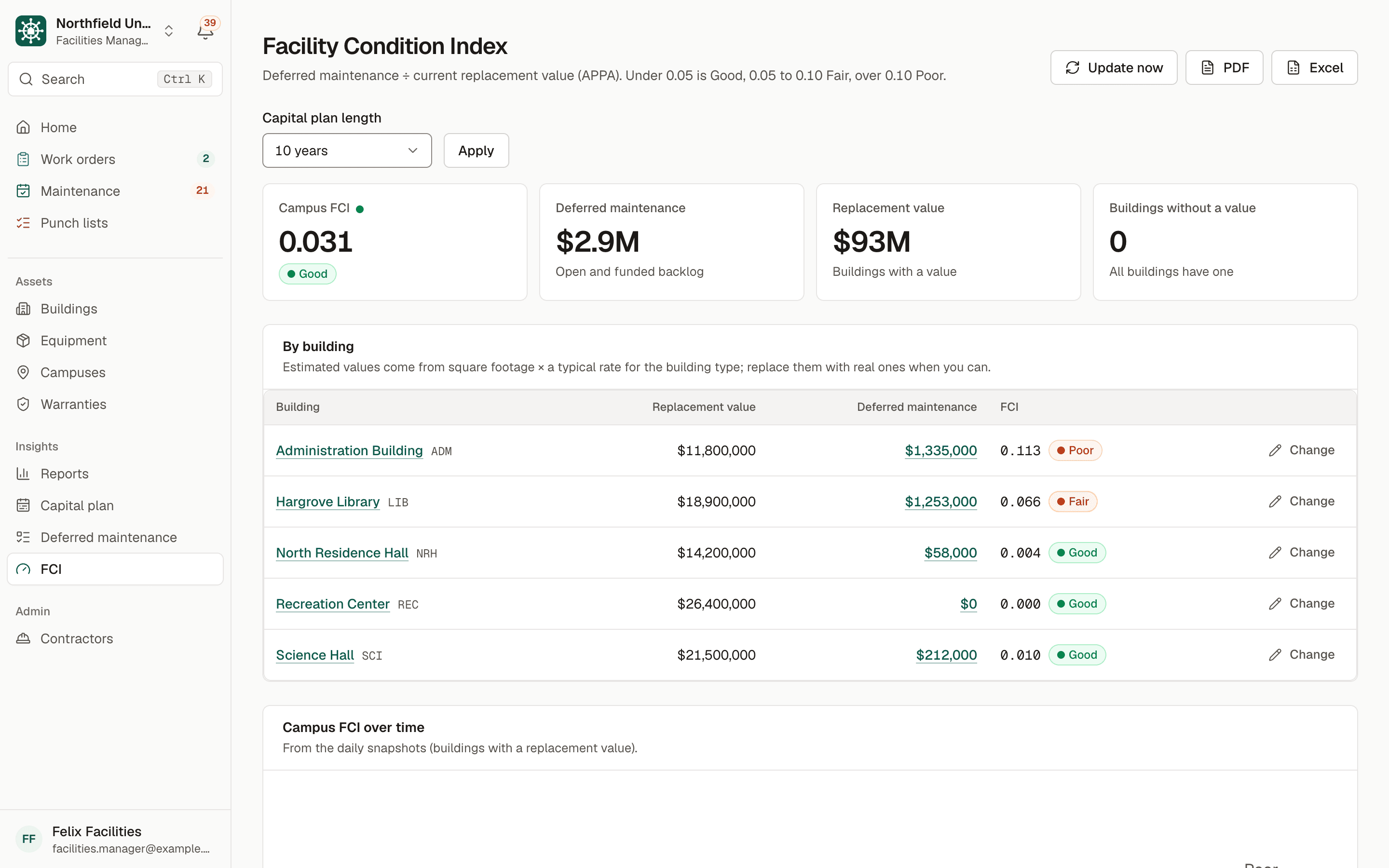1389x868 pixels.
Task: Click the $58,000 deferred maintenance amount
Action: (951, 553)
